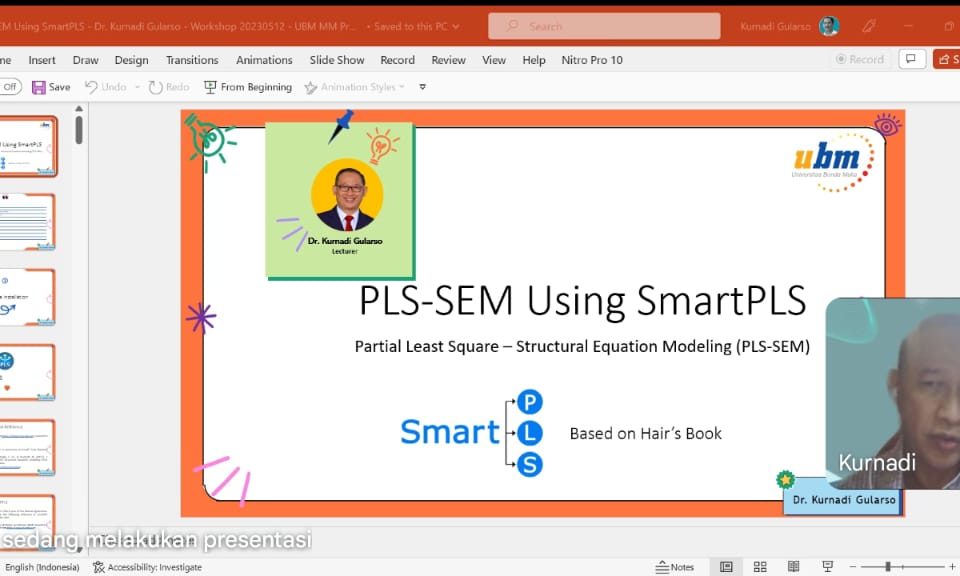
Task: Click the Share button
Action: pyautogui.click(x=947, y=59)
